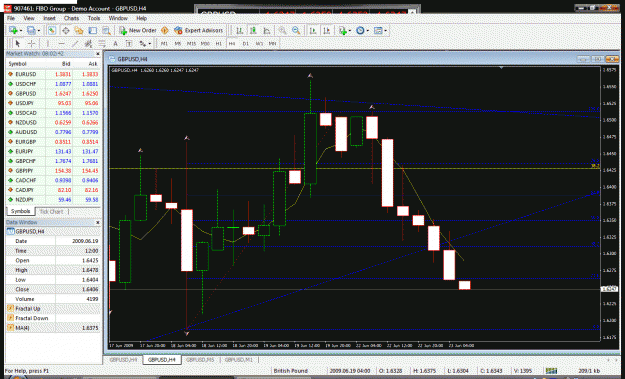
Task: Select the text label tool
Action: [129, 43]
